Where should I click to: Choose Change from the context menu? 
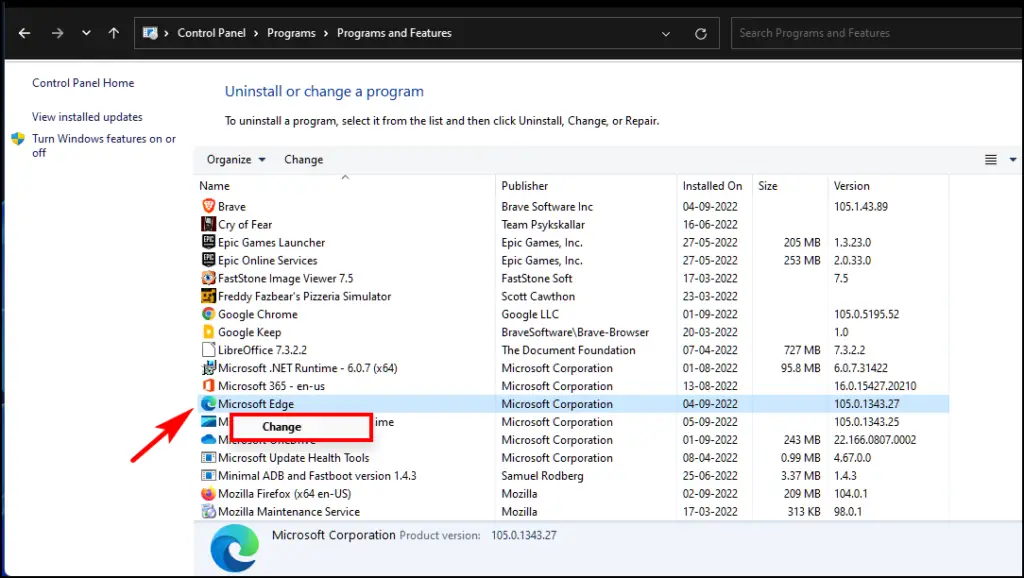coord(301,426)
